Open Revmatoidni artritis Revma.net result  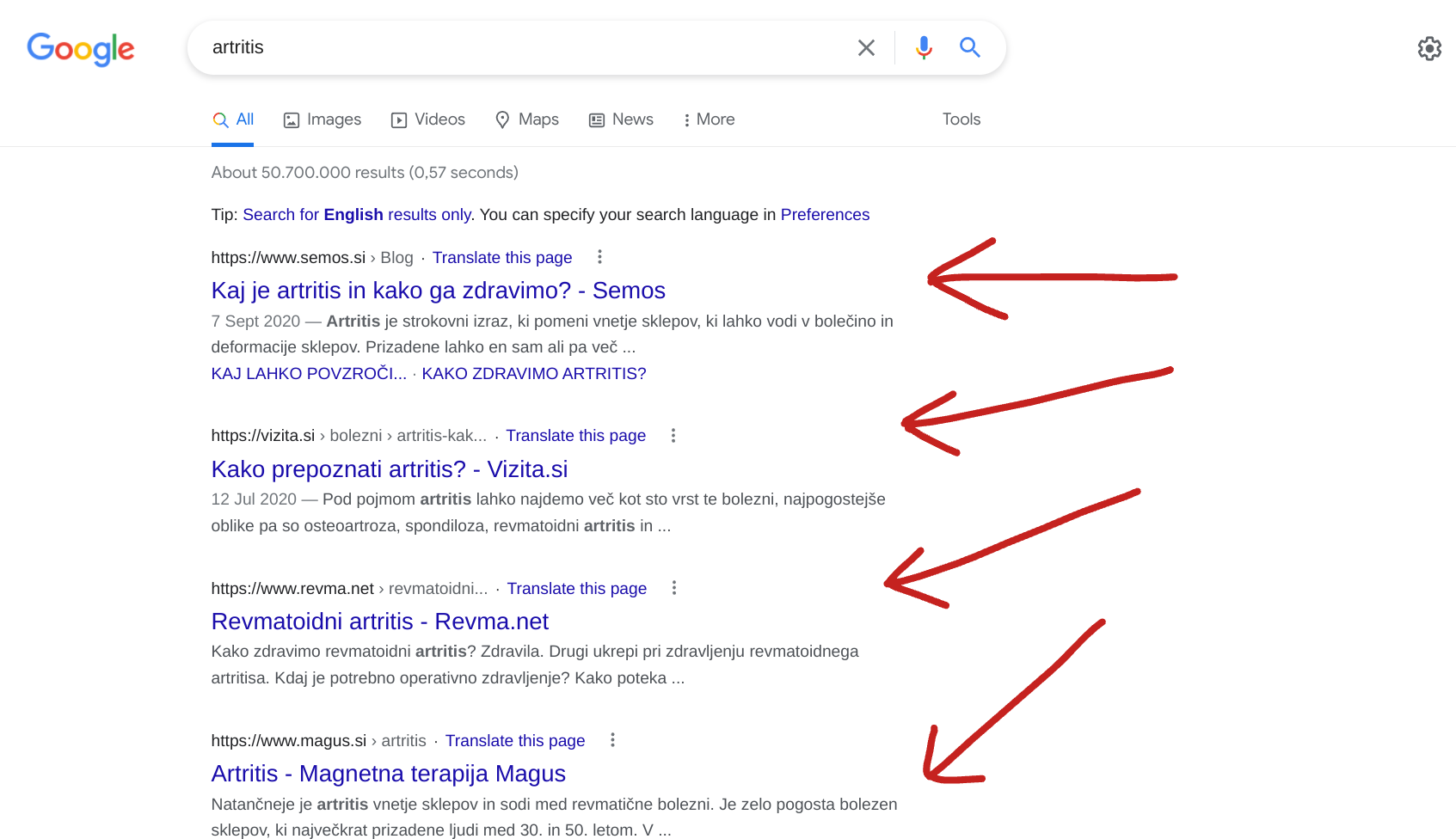click(380, 622)
